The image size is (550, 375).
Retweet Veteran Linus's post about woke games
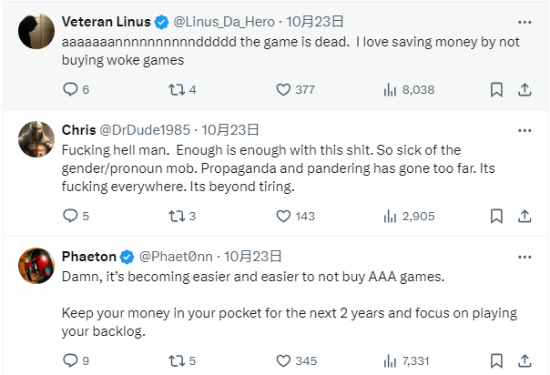[176, 89]
